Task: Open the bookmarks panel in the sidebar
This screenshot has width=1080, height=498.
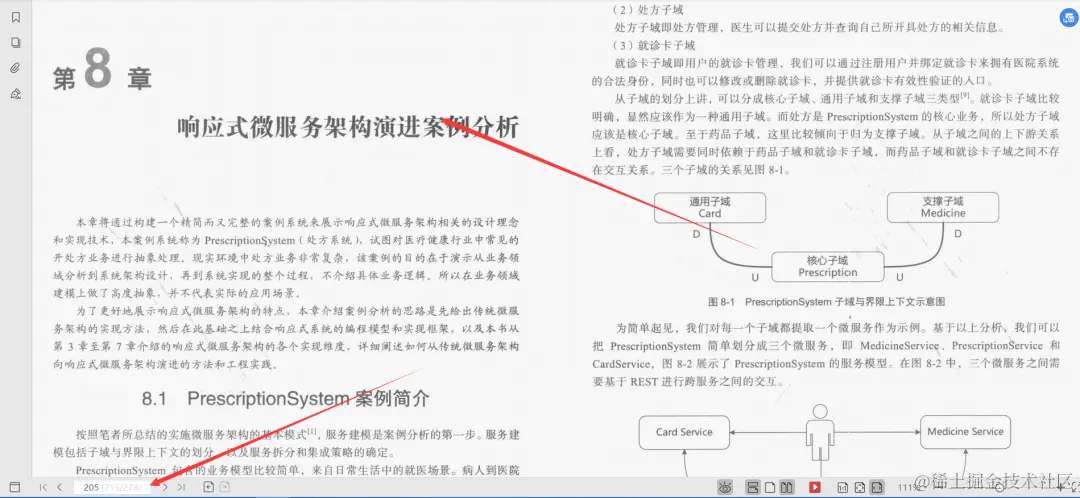Action: pos(16,17)
